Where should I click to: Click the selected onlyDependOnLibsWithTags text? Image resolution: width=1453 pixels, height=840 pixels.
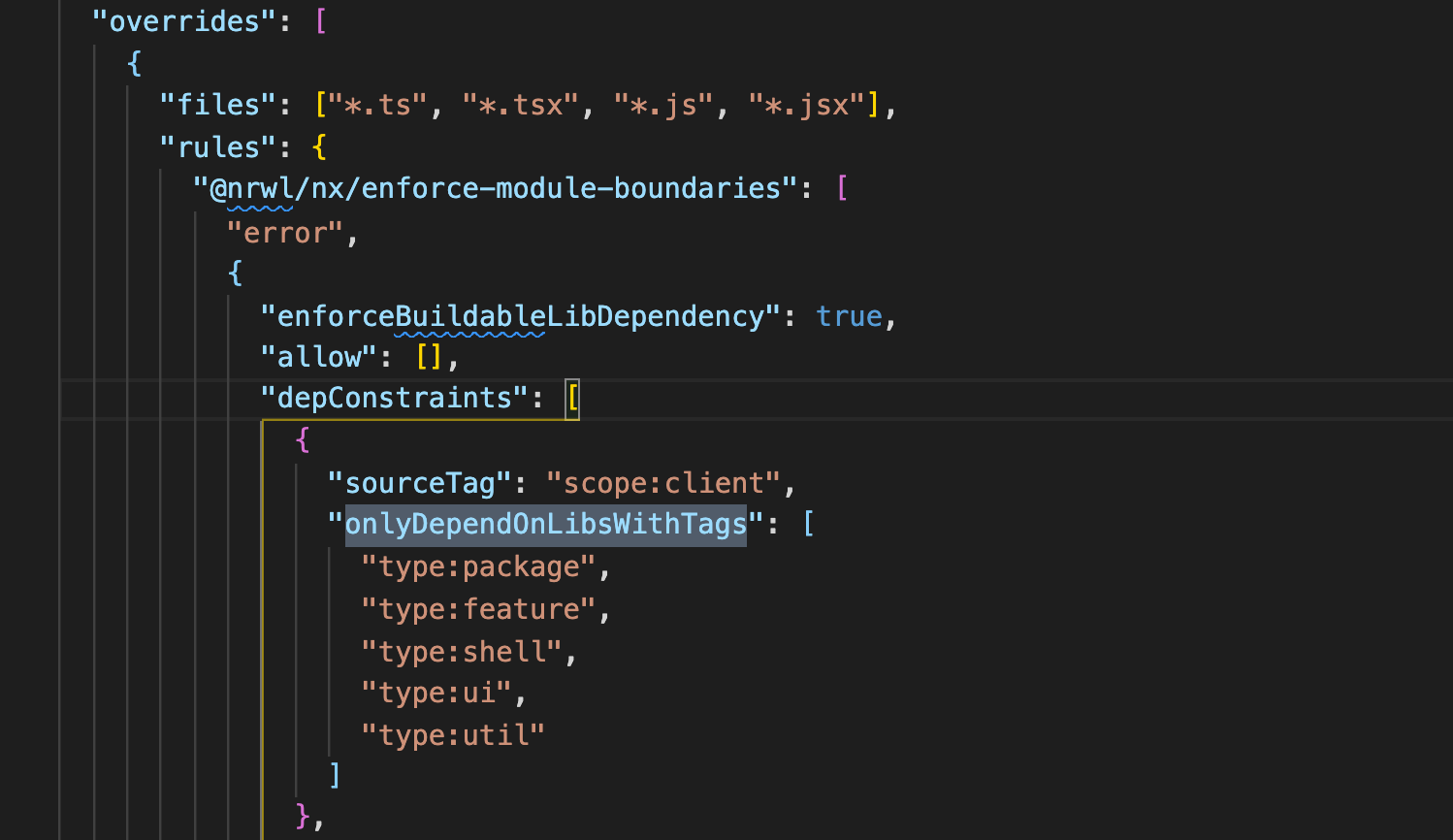tap(545, 524)
